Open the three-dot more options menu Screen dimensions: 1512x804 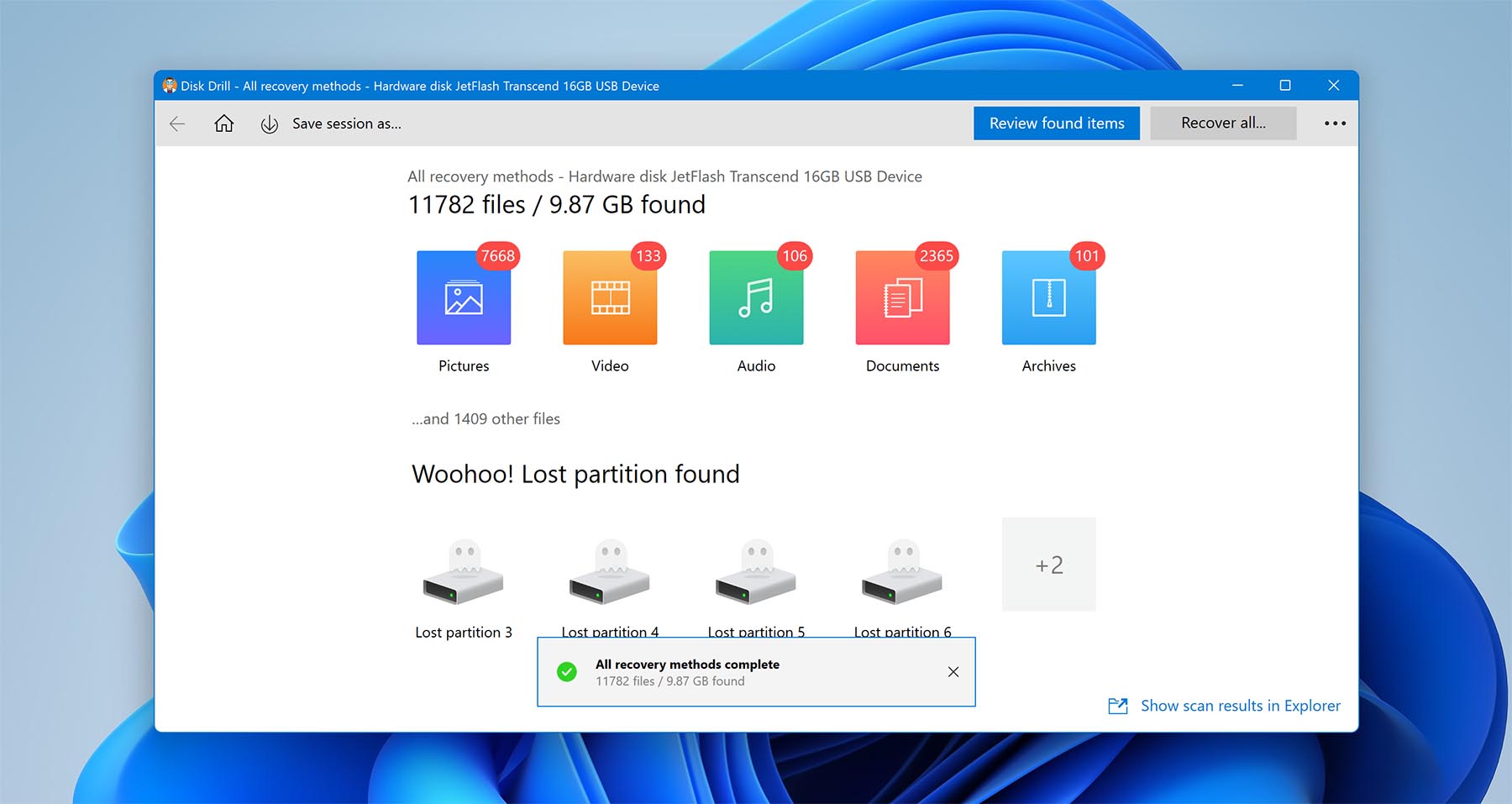[x=1335, y=123]
